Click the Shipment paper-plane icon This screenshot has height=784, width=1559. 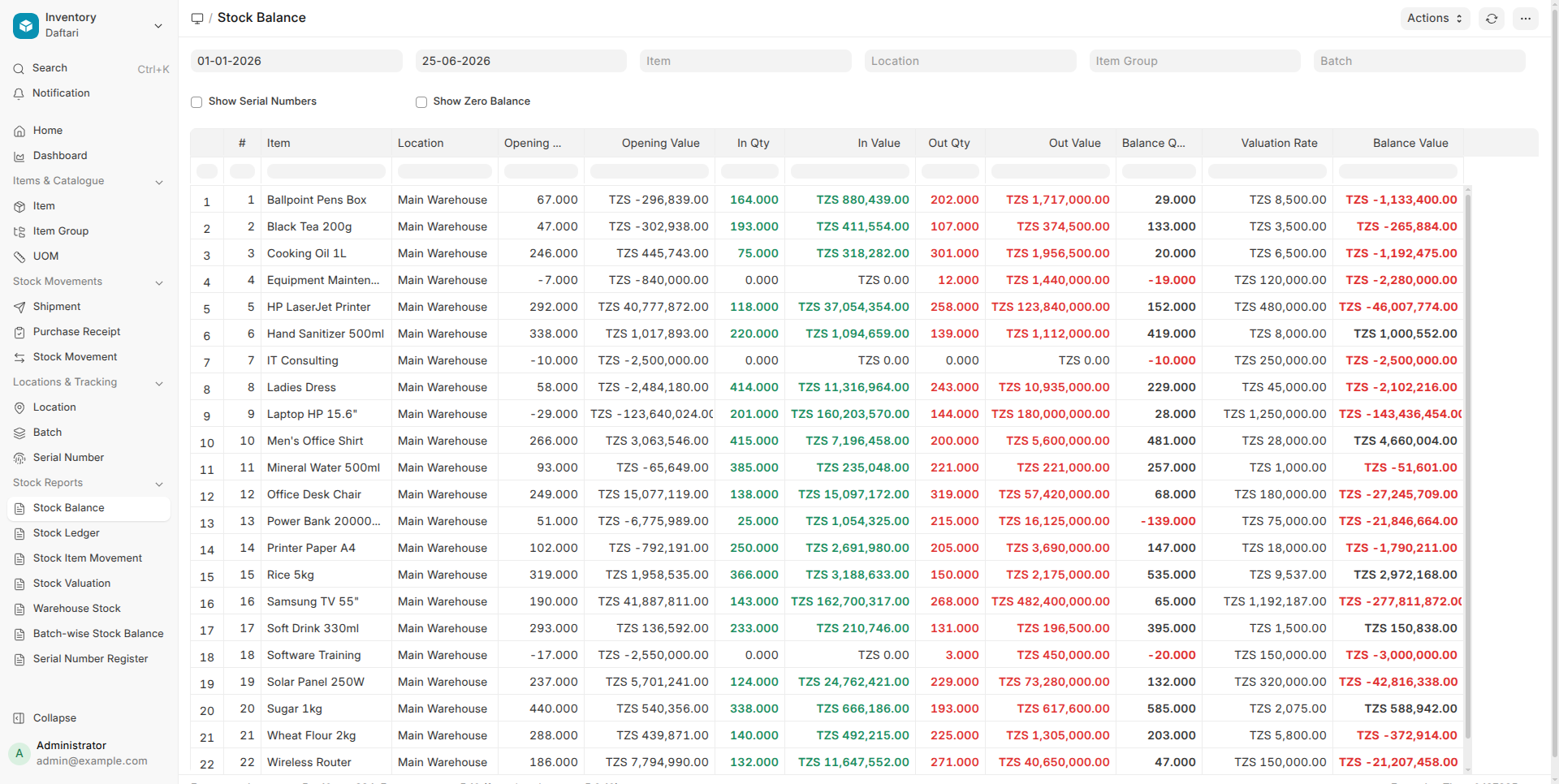[x=19, y=308]
